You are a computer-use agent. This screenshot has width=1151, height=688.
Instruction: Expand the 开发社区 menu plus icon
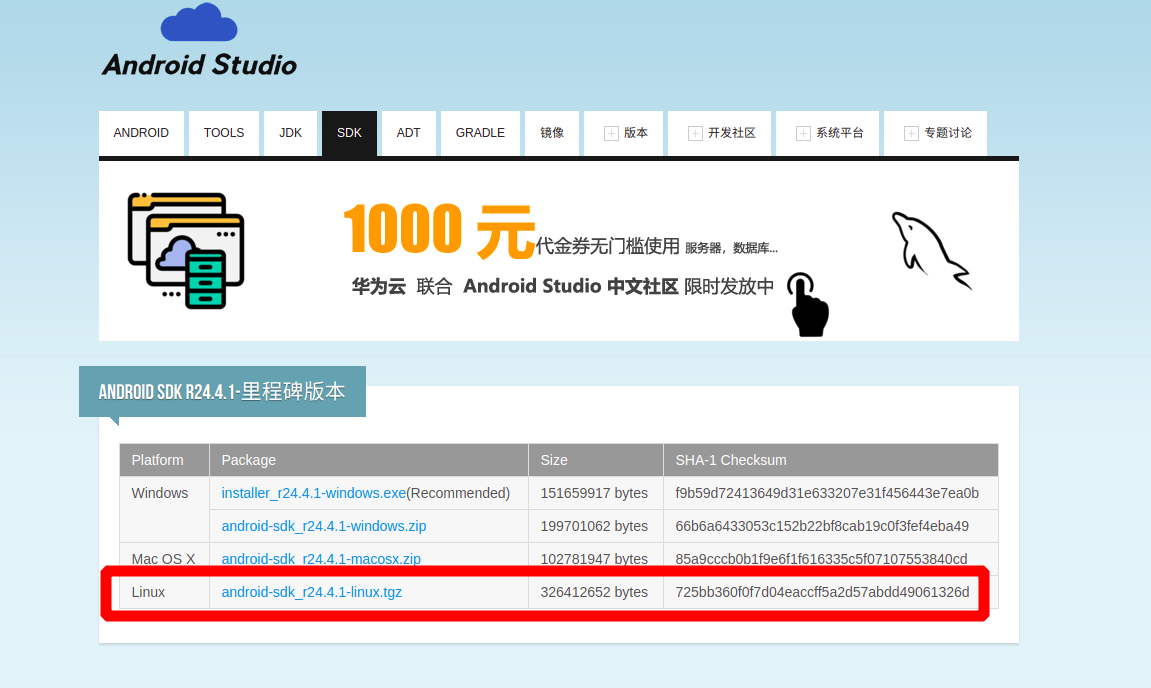pyautogui.click(x=694, y=134)
